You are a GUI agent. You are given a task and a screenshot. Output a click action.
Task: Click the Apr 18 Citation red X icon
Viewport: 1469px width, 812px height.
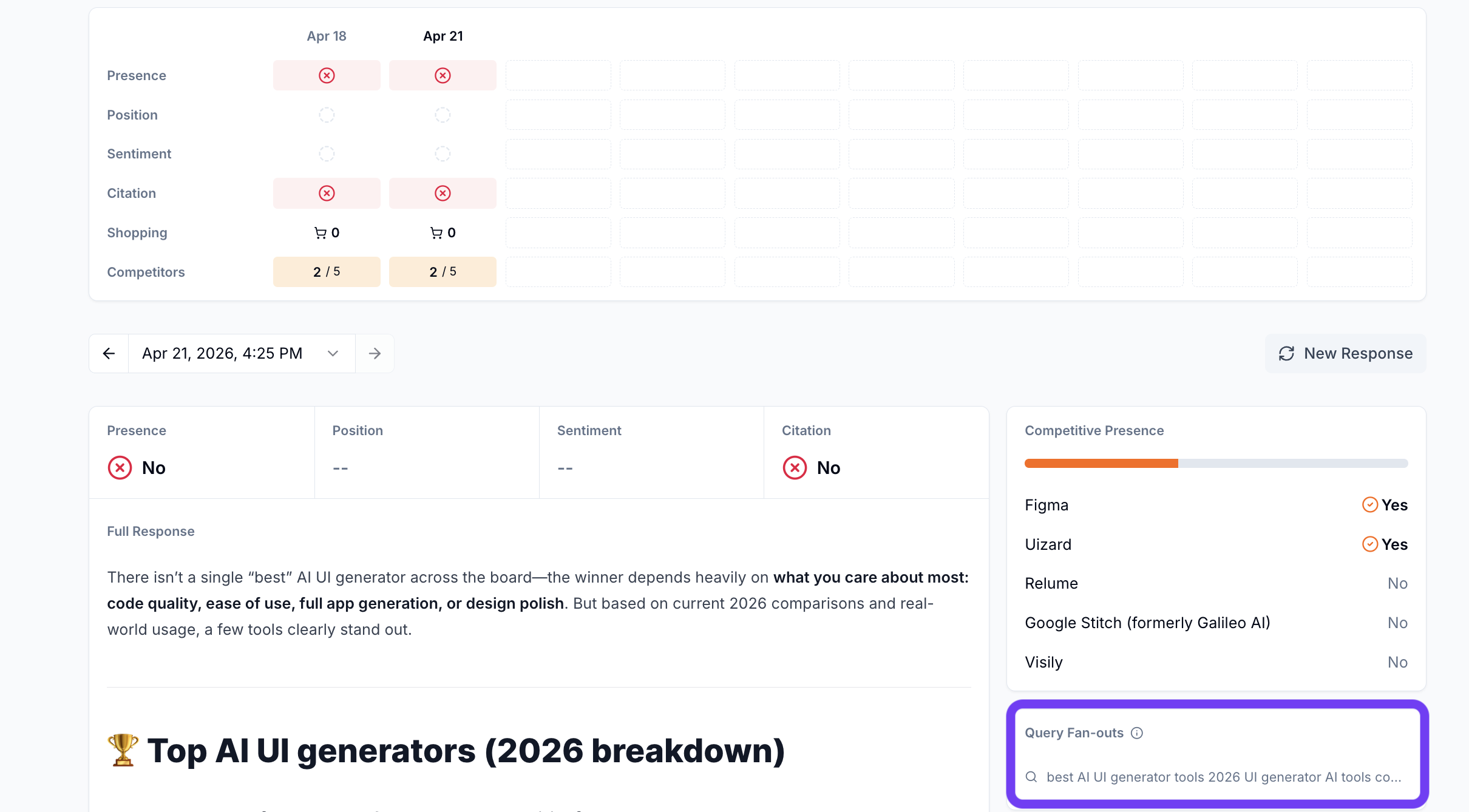327,193
